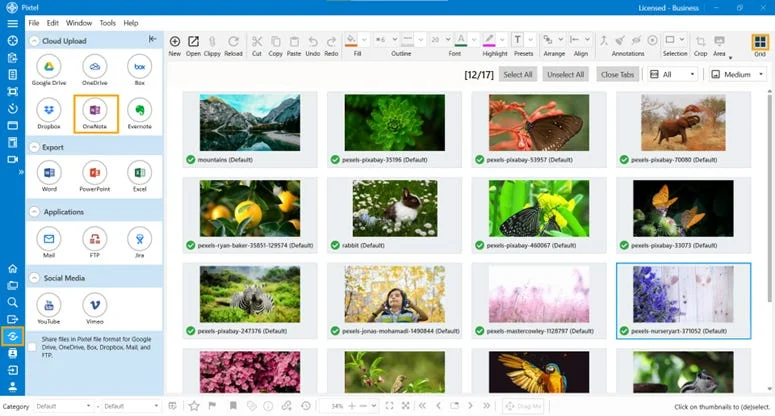Click the Unselect All button
The width and height of the screenshot is (775, 416).
pyautogui.click(x=565, y=75)
